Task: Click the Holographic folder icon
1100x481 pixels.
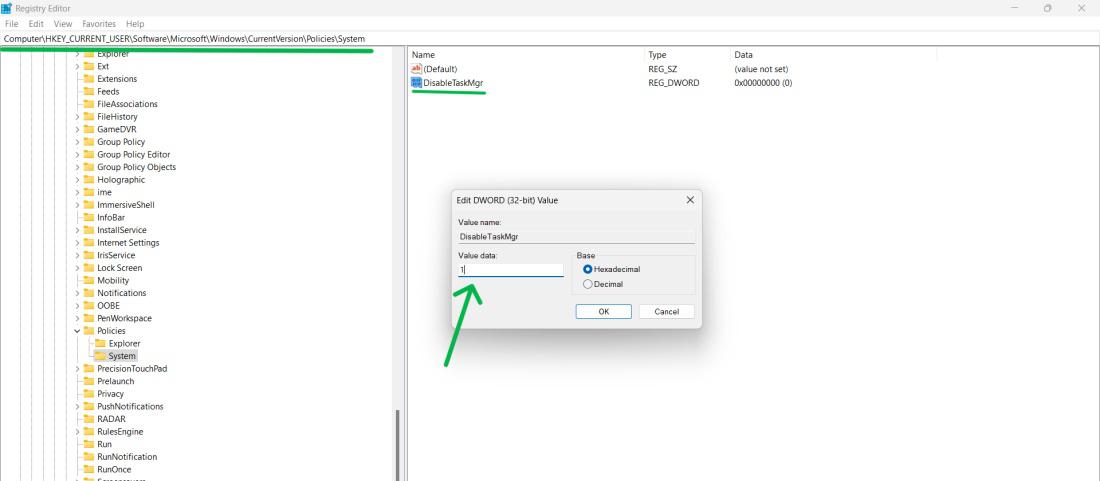Action: coord(88,180)
